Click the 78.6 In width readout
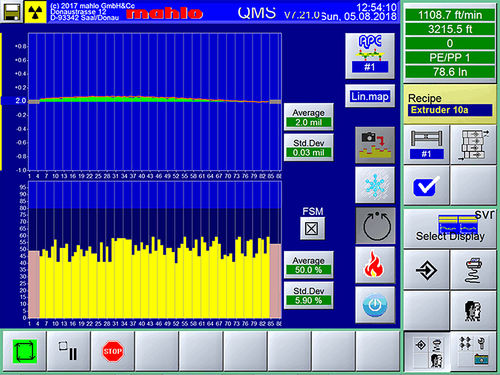Viewport: 500px width, 375px height. click(450, 72)
